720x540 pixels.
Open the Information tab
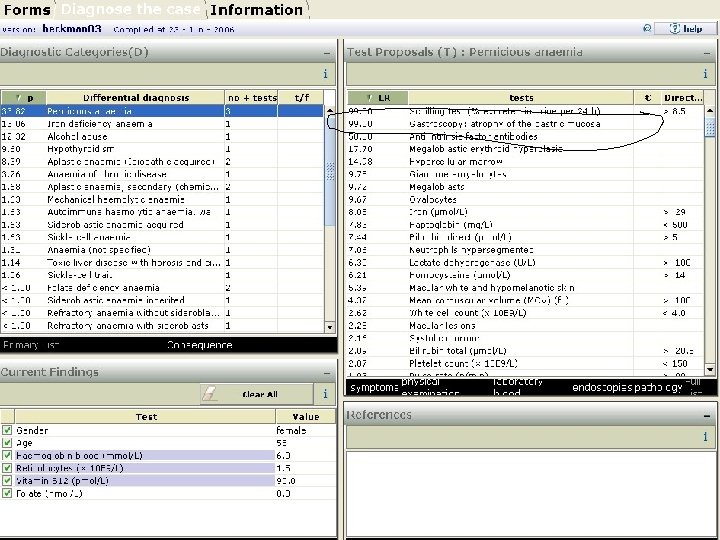click(256, 10)
